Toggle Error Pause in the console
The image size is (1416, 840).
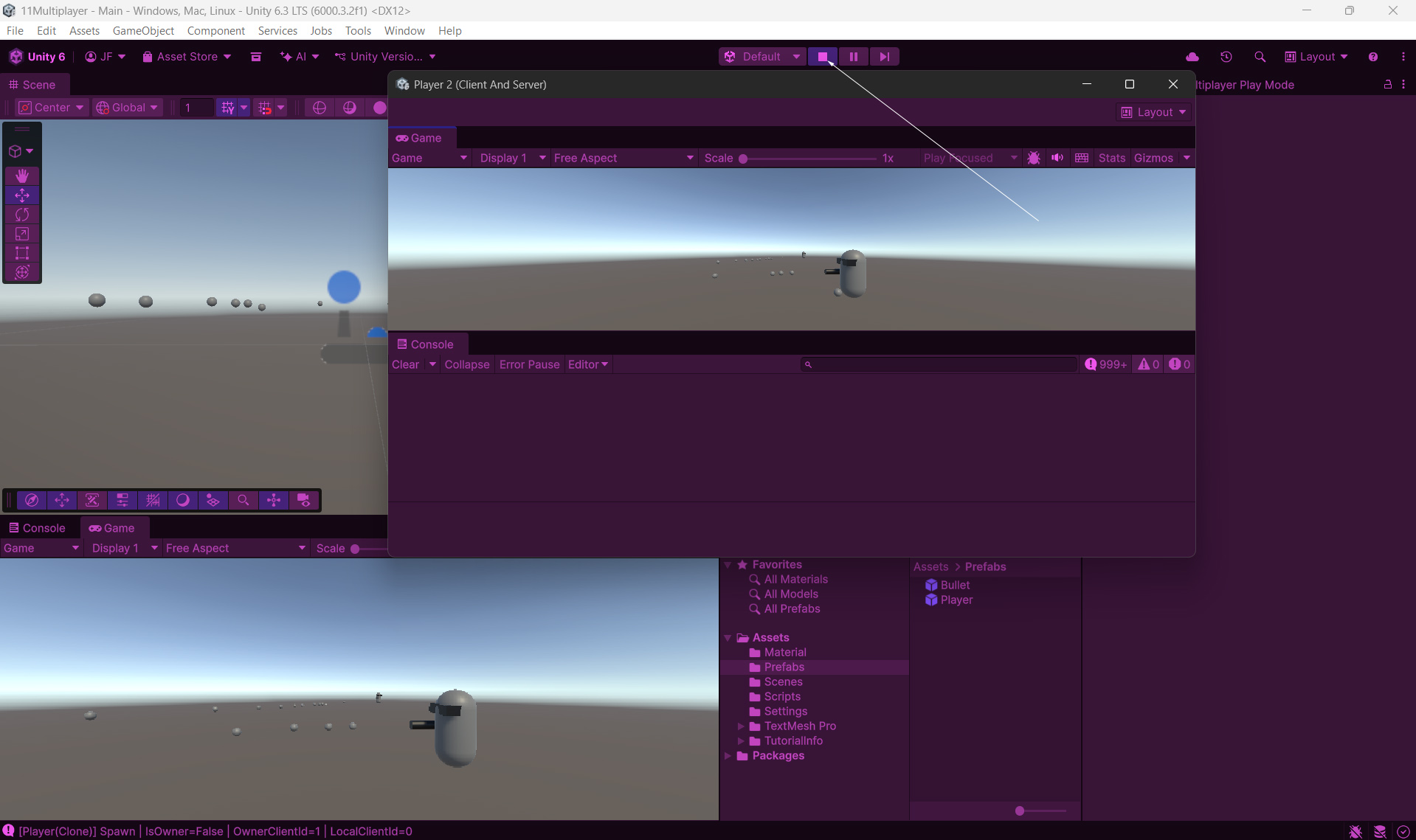click(529, 364)
